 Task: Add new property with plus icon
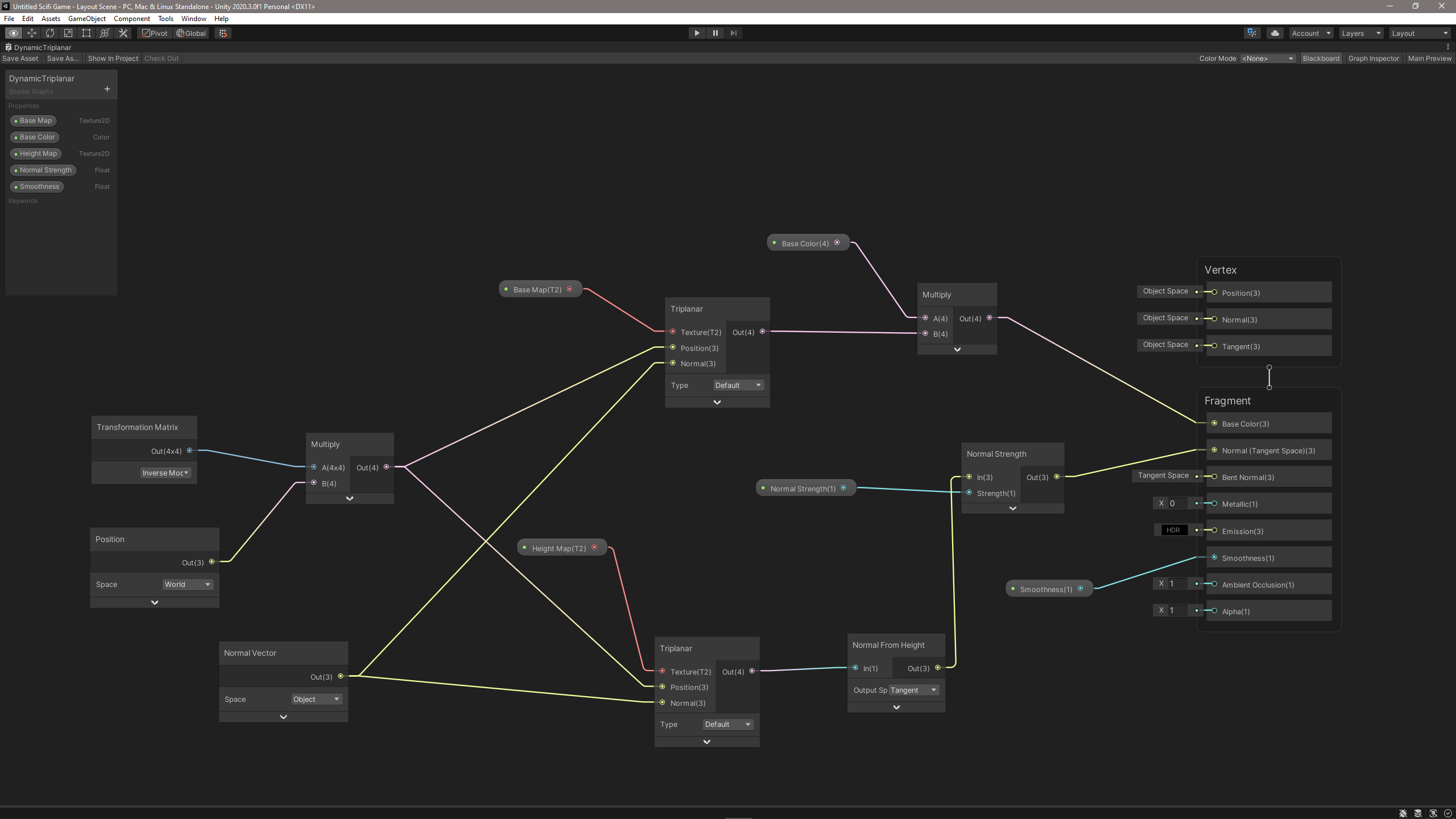(107, 89)
